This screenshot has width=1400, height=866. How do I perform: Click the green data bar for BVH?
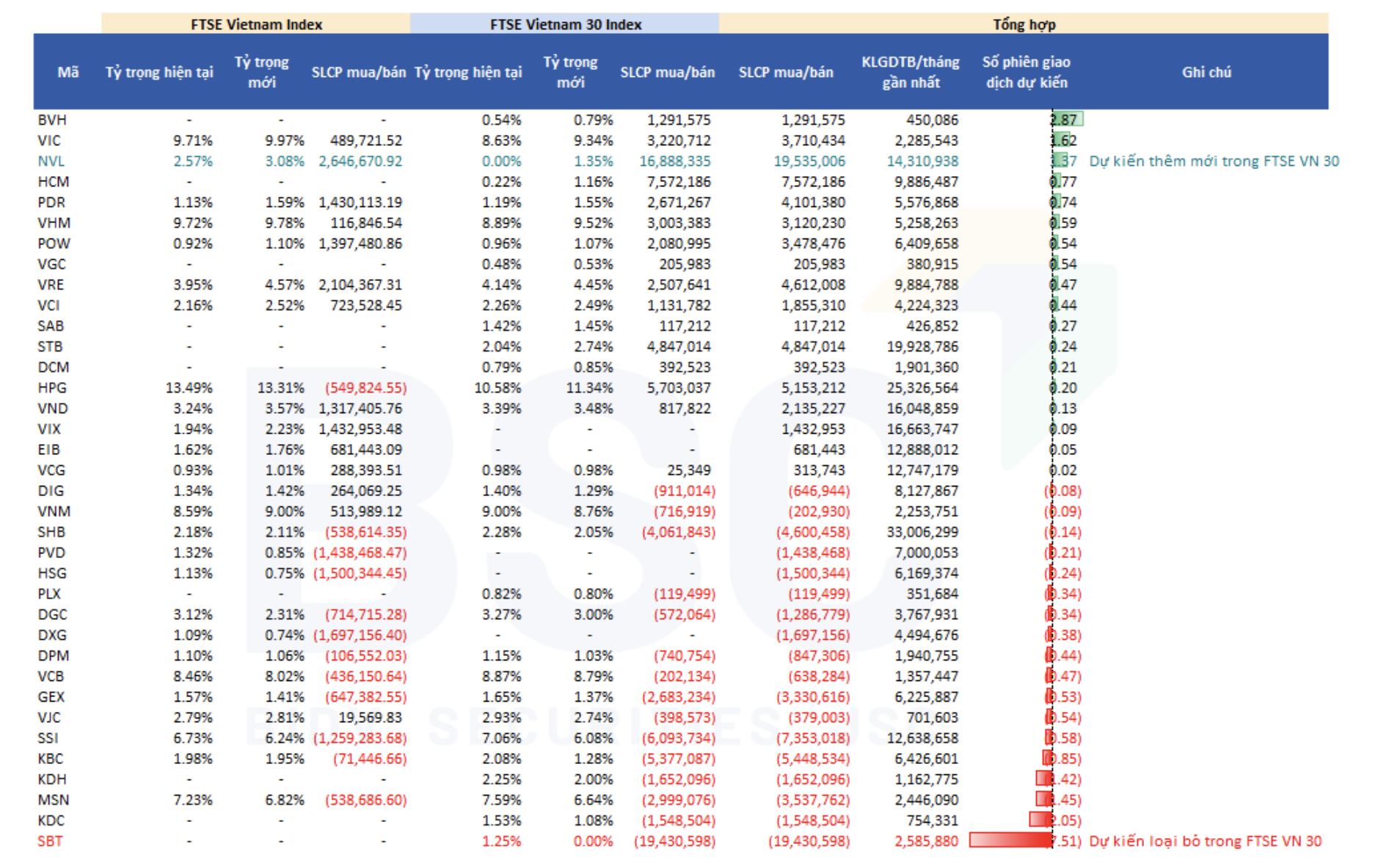pos(1068,120)
